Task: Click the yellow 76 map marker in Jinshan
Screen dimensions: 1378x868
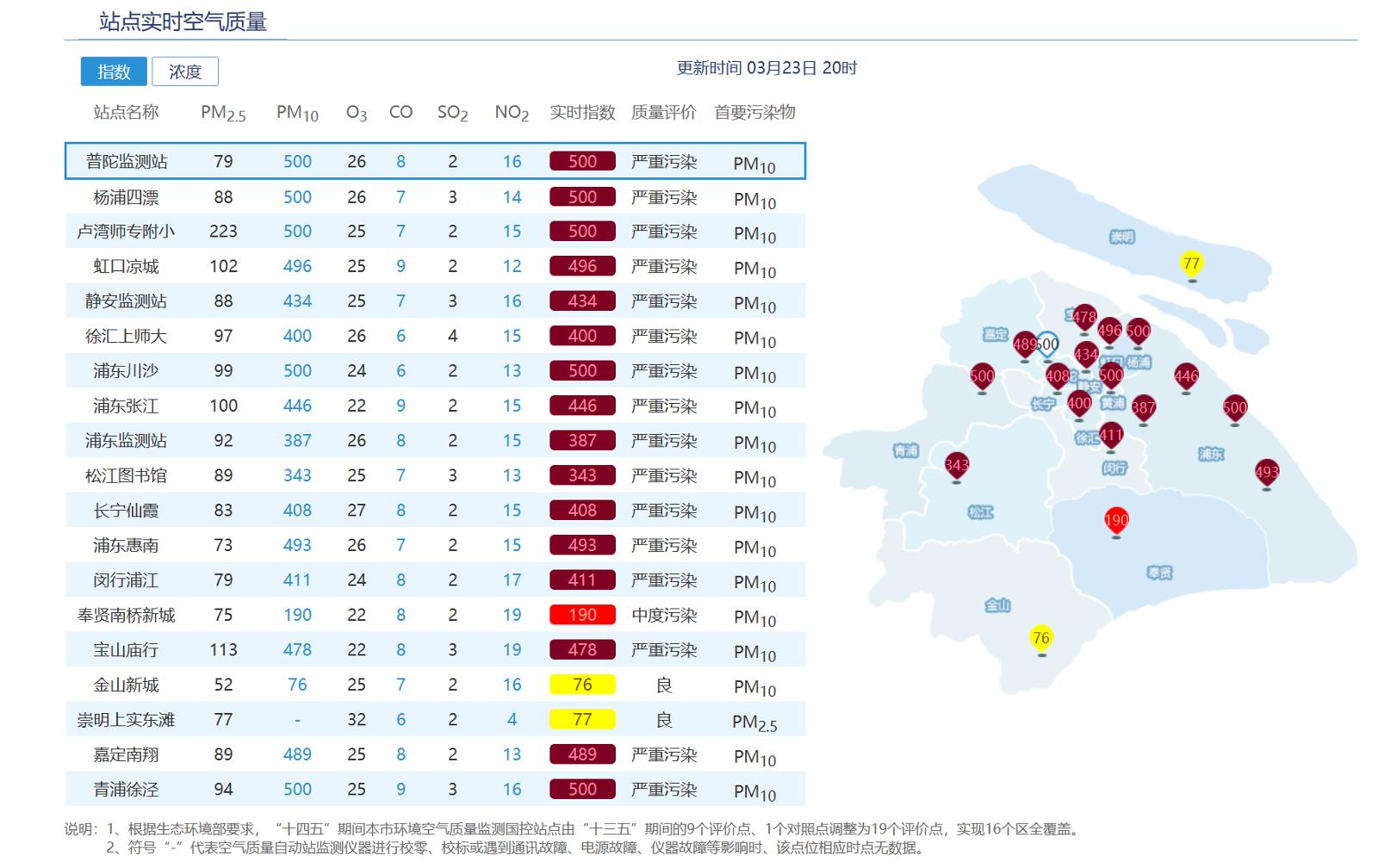Action: [x=1041, y=638]
